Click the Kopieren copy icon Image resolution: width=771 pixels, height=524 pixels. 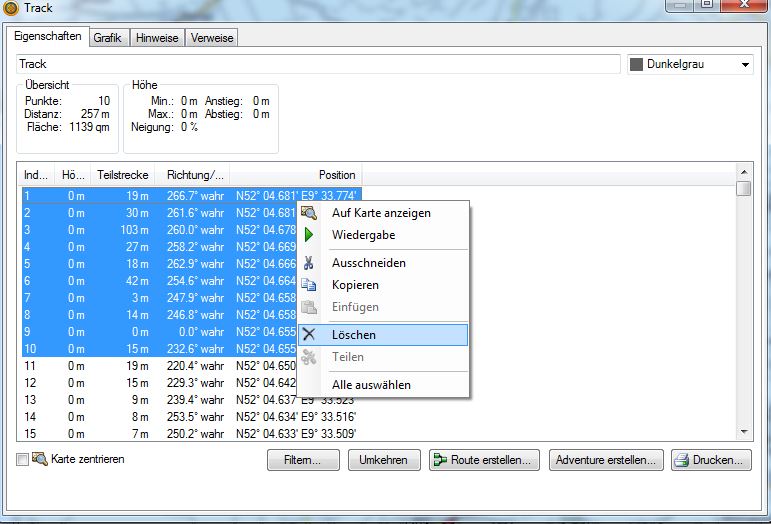309,285
